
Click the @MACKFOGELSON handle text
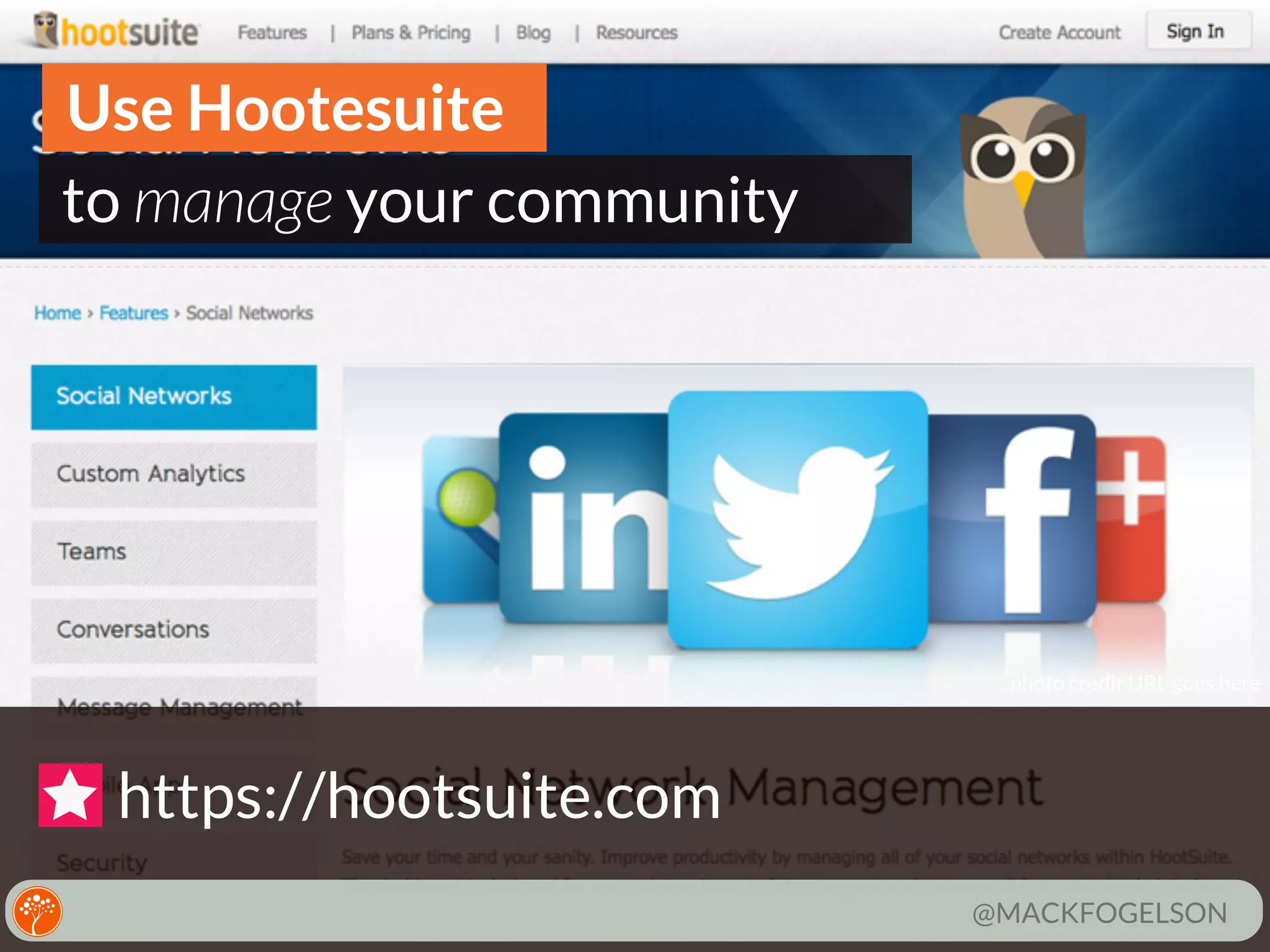1099,913
